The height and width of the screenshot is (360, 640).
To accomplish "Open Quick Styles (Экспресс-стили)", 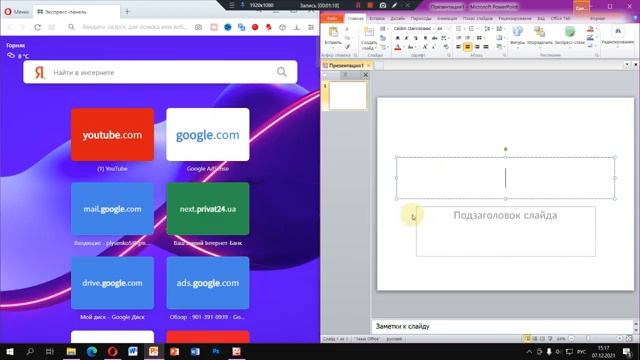I will (x=570, y=36).
